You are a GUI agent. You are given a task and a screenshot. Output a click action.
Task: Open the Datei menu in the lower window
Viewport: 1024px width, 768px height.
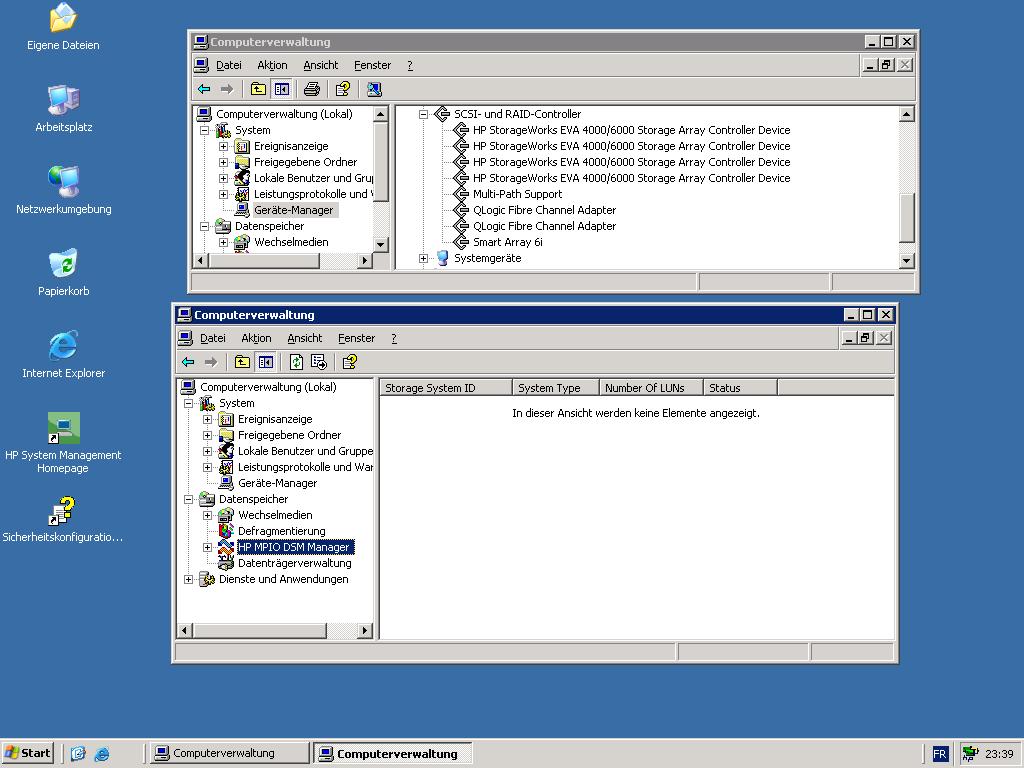(213, 338)
